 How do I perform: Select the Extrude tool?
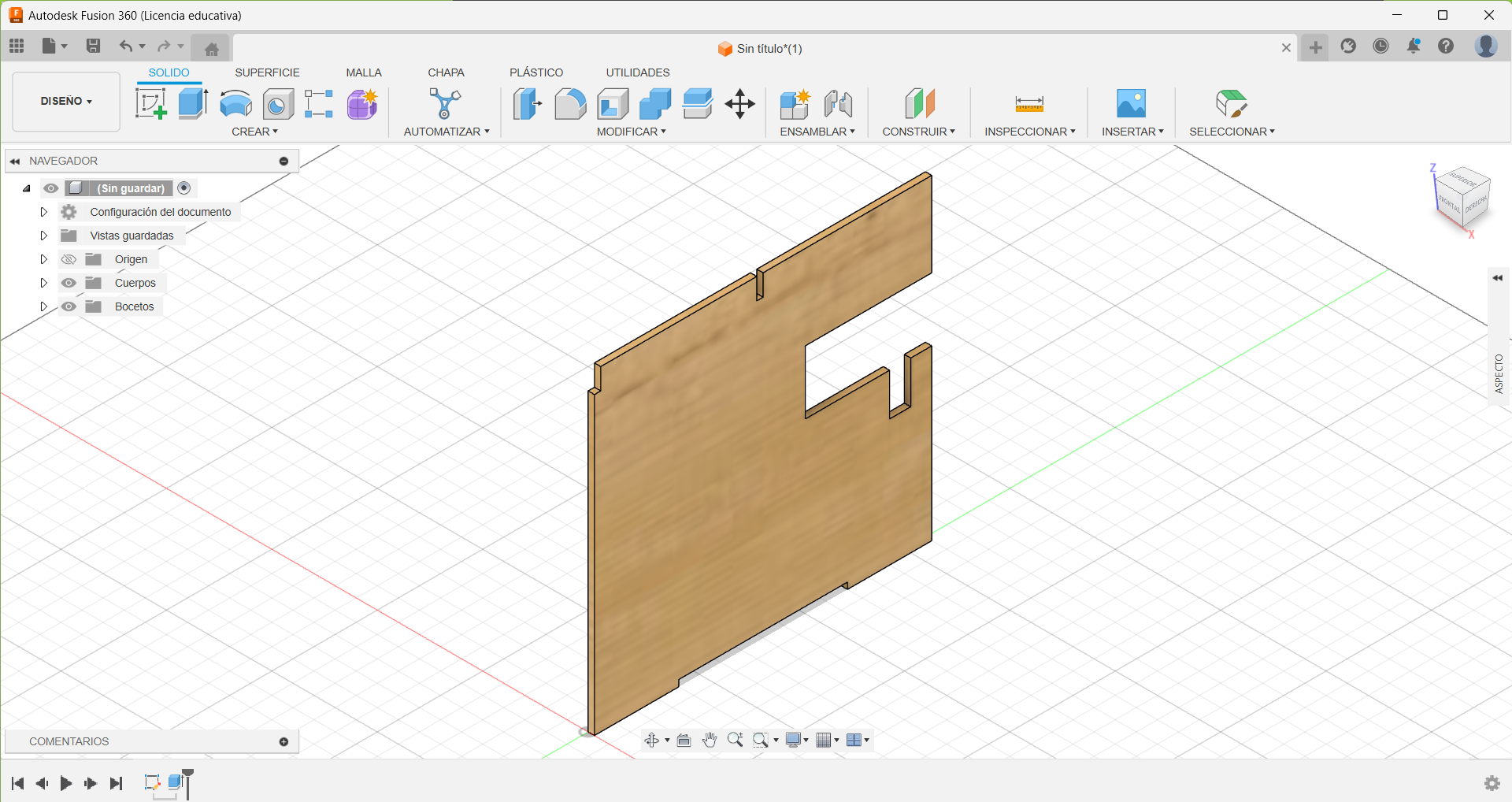tap(193, 104)
